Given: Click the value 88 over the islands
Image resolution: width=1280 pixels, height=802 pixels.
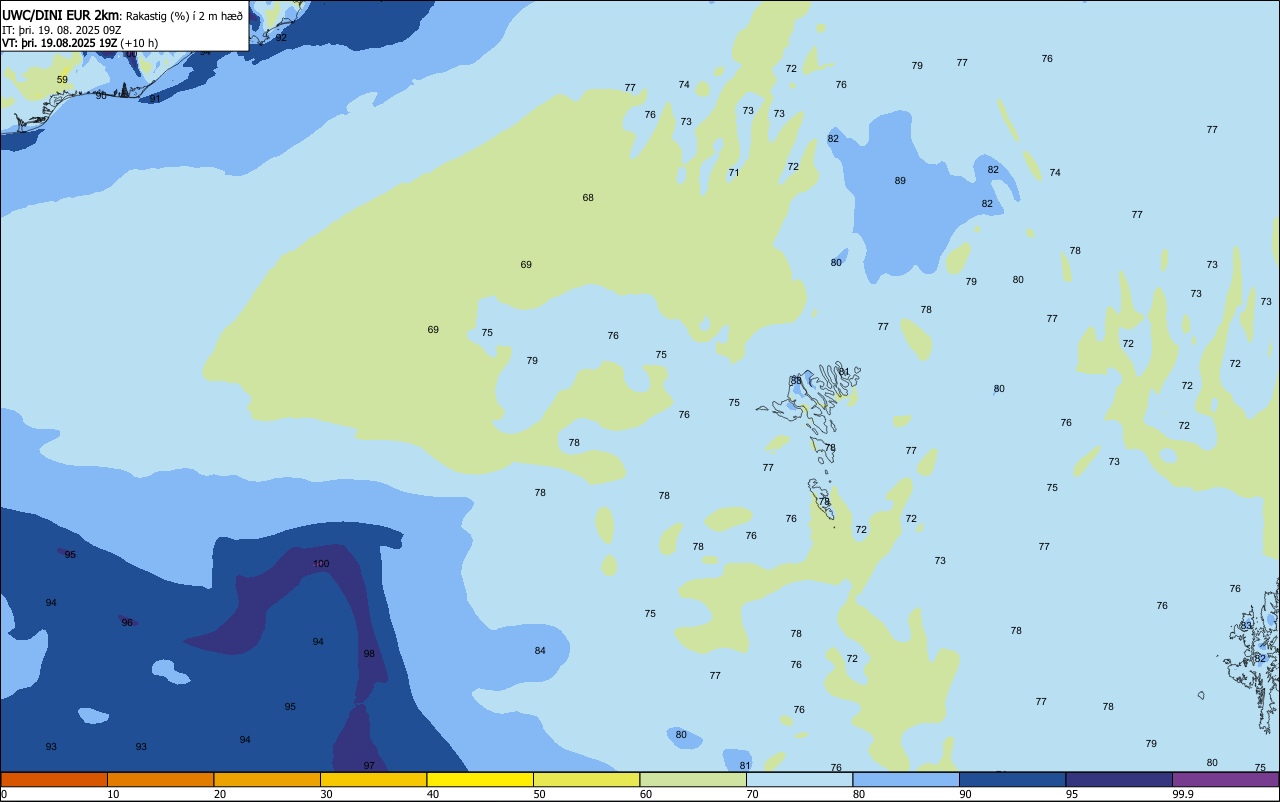Looking at the screenshot, I should (796, 381).
